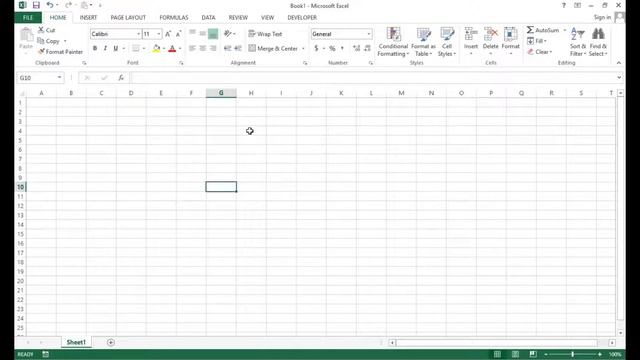Toggle middle vertical alignment
Screen dimensions: 640x360
click(202, 34)
